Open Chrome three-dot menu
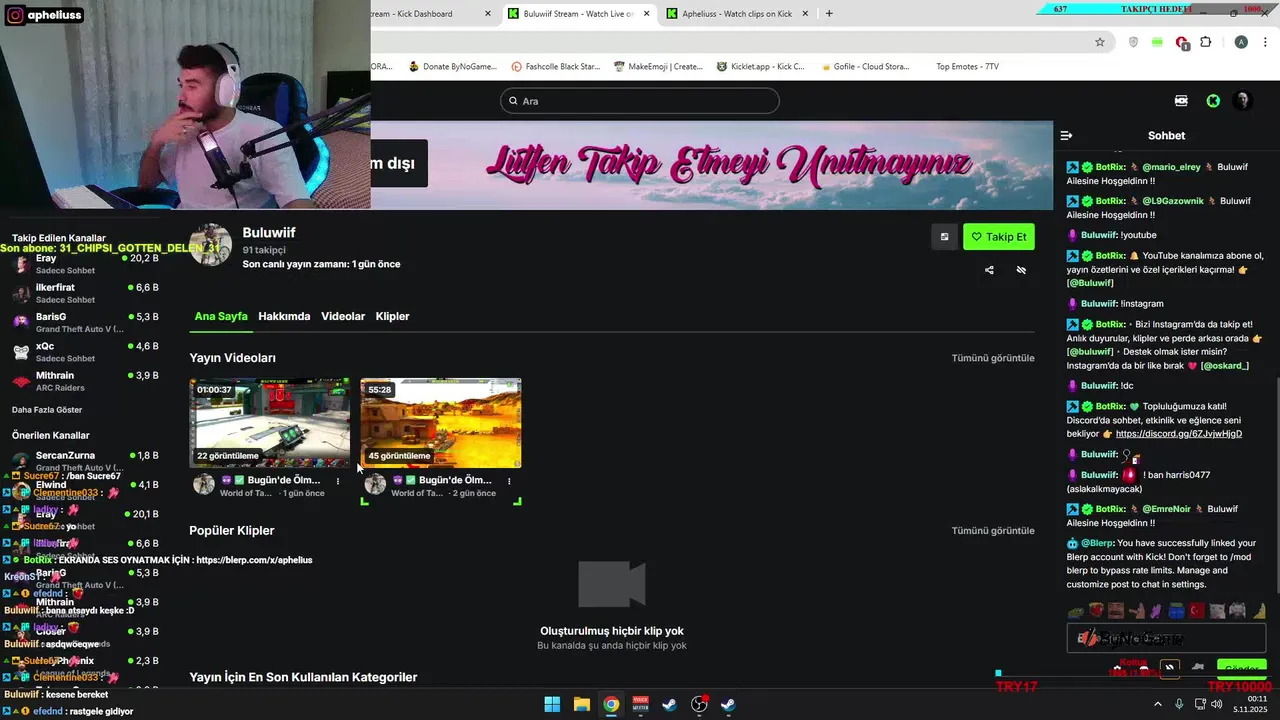The width and height of the screenshot is (1280, 720). pos(1266,42)
